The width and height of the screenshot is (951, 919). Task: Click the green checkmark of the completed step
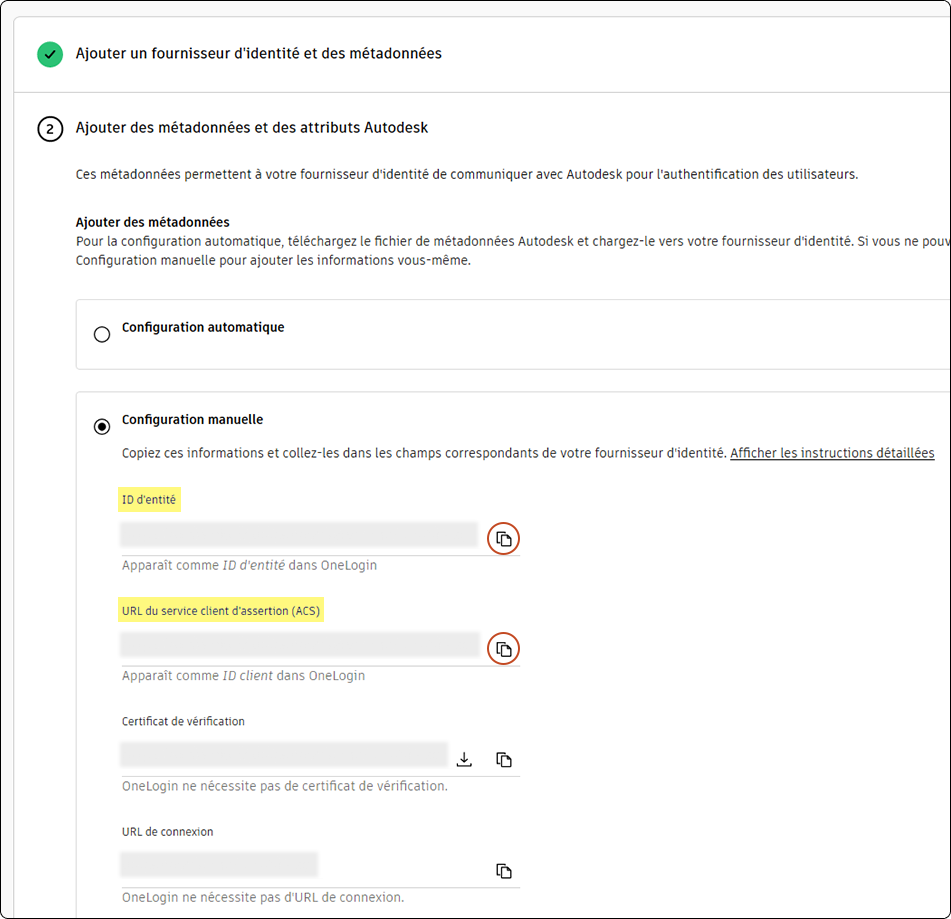click(x=49, y=55)
